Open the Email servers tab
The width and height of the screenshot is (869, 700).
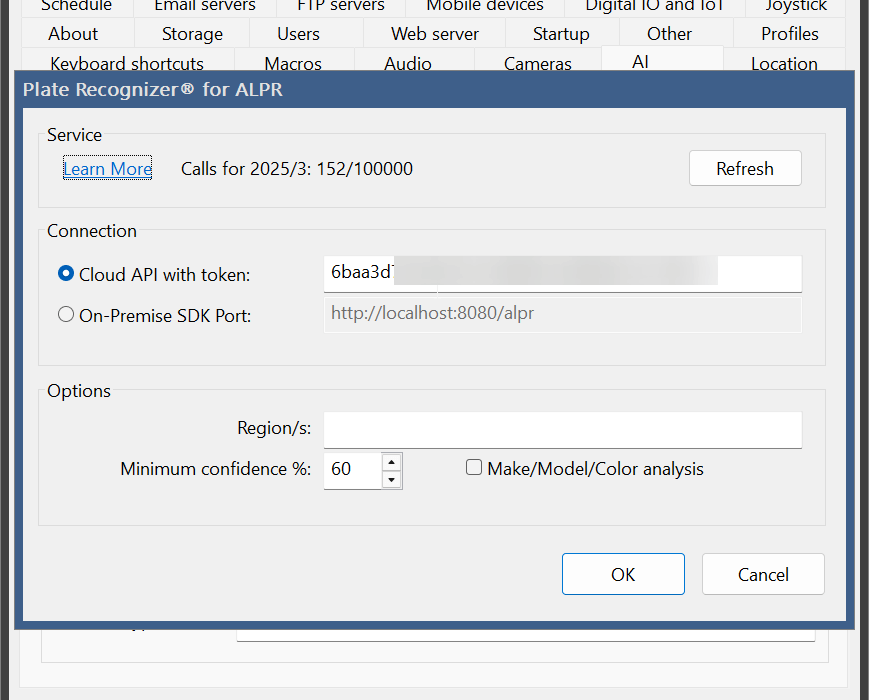click(x=205, y=7)
